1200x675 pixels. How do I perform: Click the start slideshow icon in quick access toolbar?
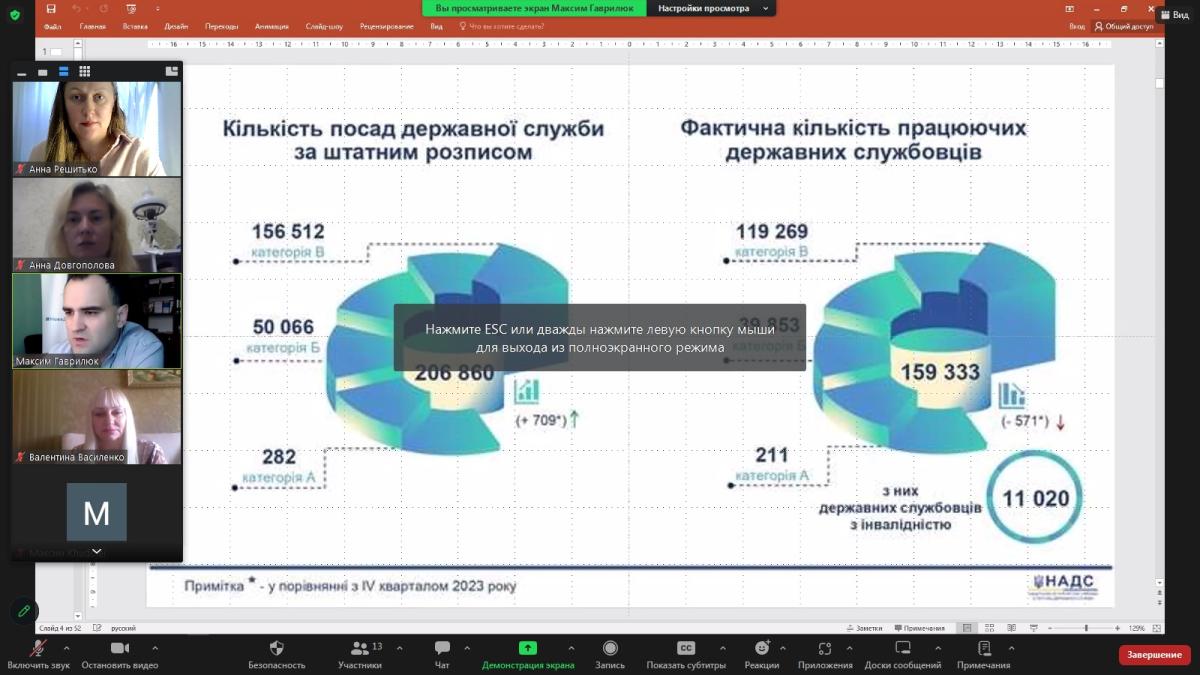[131, 9]
